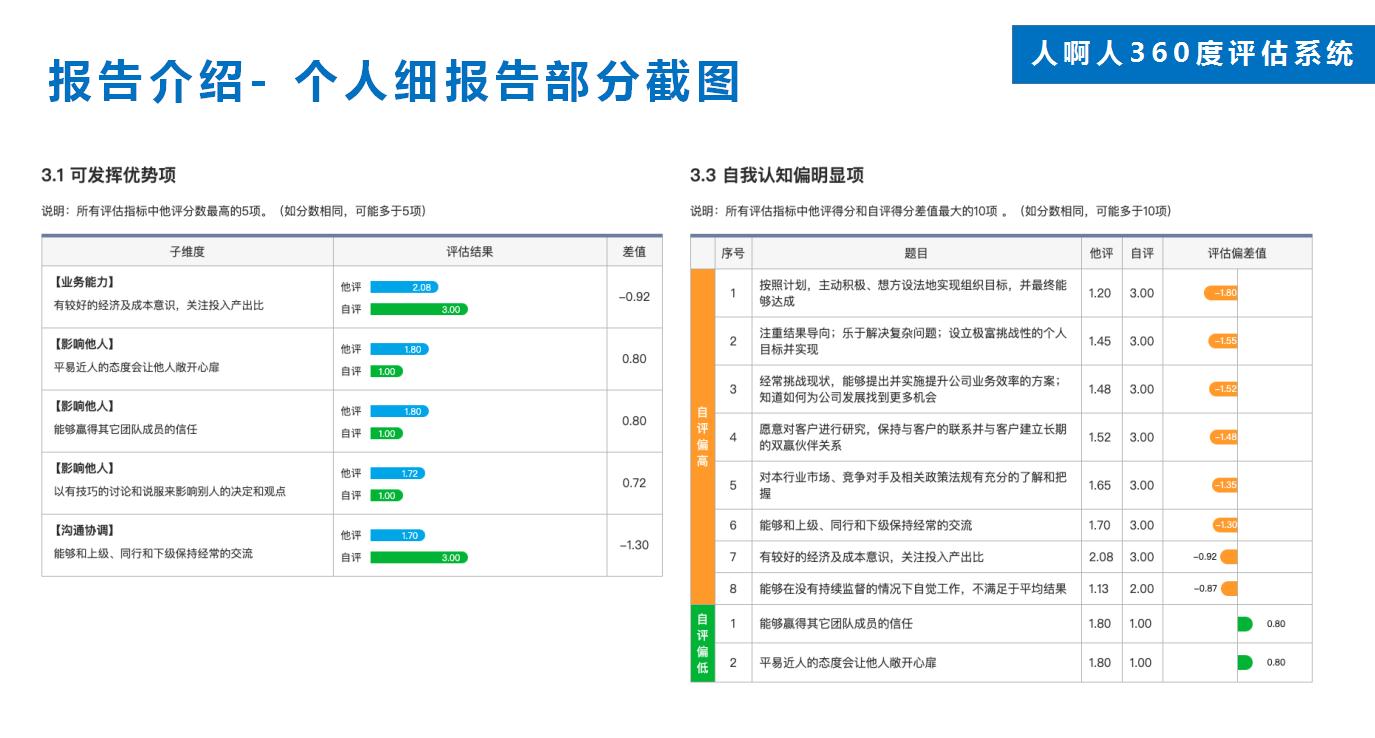This screenshot has width=1375, height=738.
Task: Click the orange −1.52 deviation bar
Action: [x=1224, y=389]
